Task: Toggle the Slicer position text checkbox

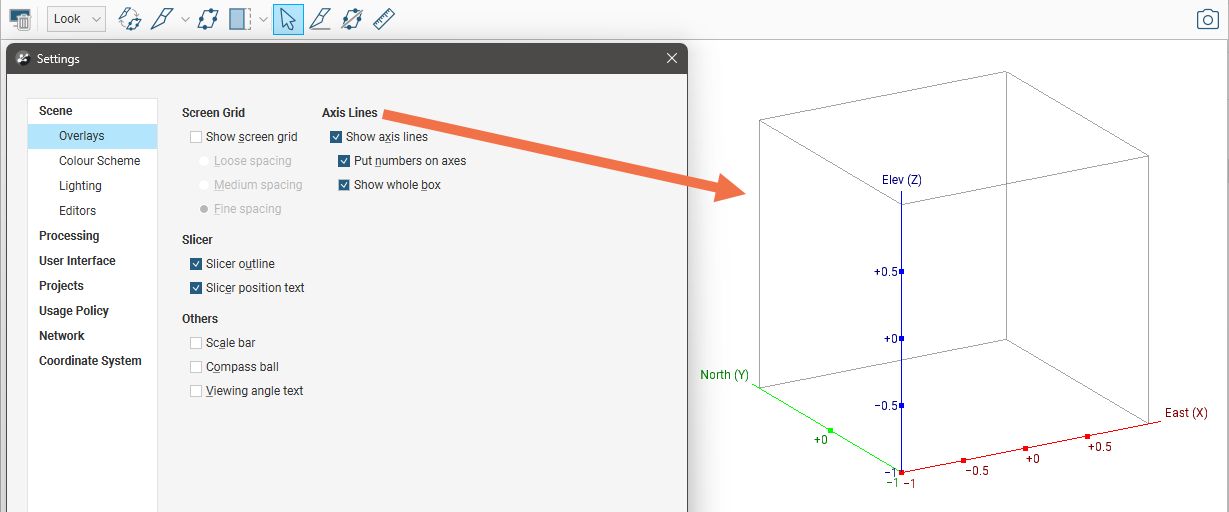Action: click(x=196, y=288)
